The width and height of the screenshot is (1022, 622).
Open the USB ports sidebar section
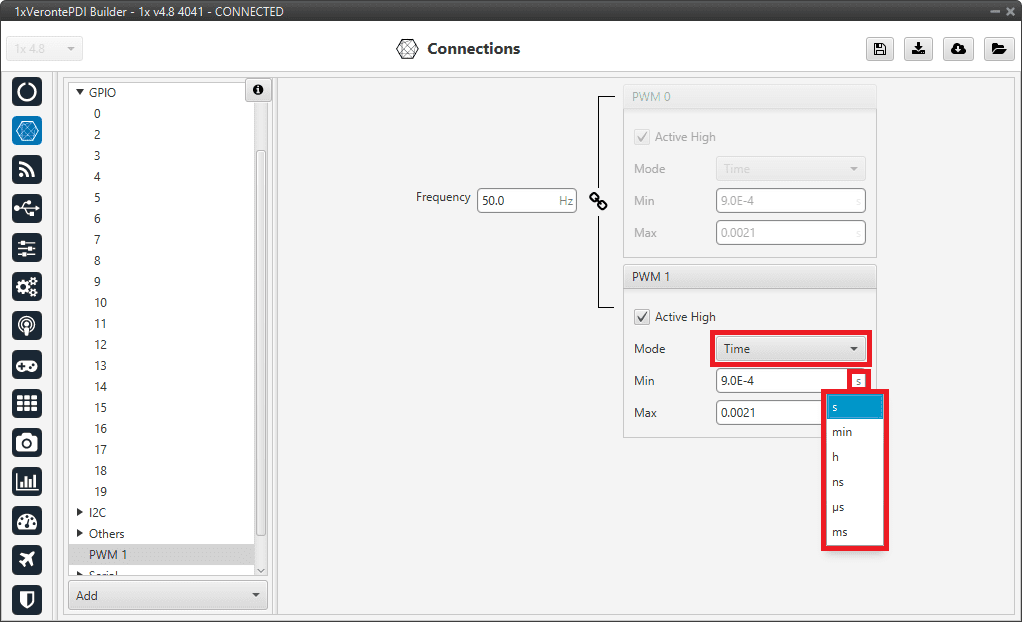pyautogui.click(x=27, y=208)
